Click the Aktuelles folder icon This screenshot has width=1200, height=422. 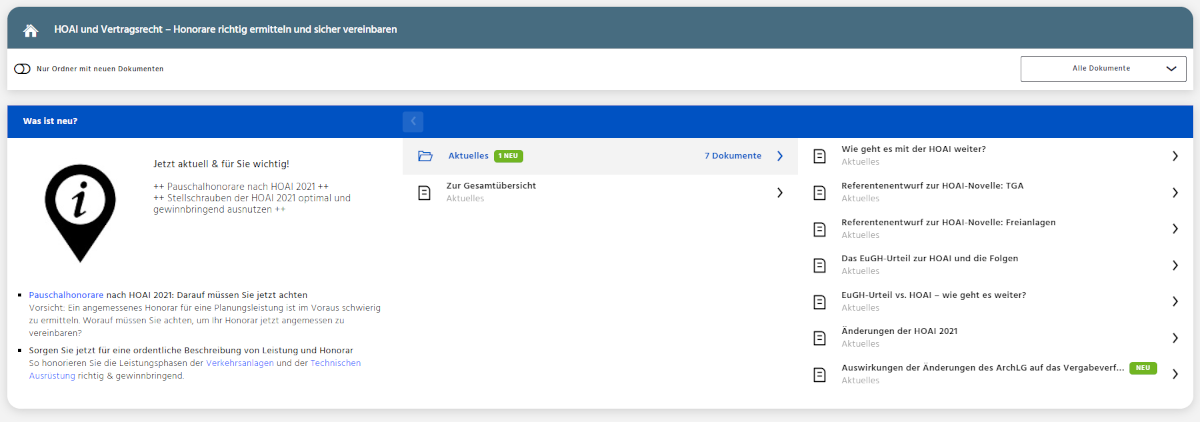(424, 156)
